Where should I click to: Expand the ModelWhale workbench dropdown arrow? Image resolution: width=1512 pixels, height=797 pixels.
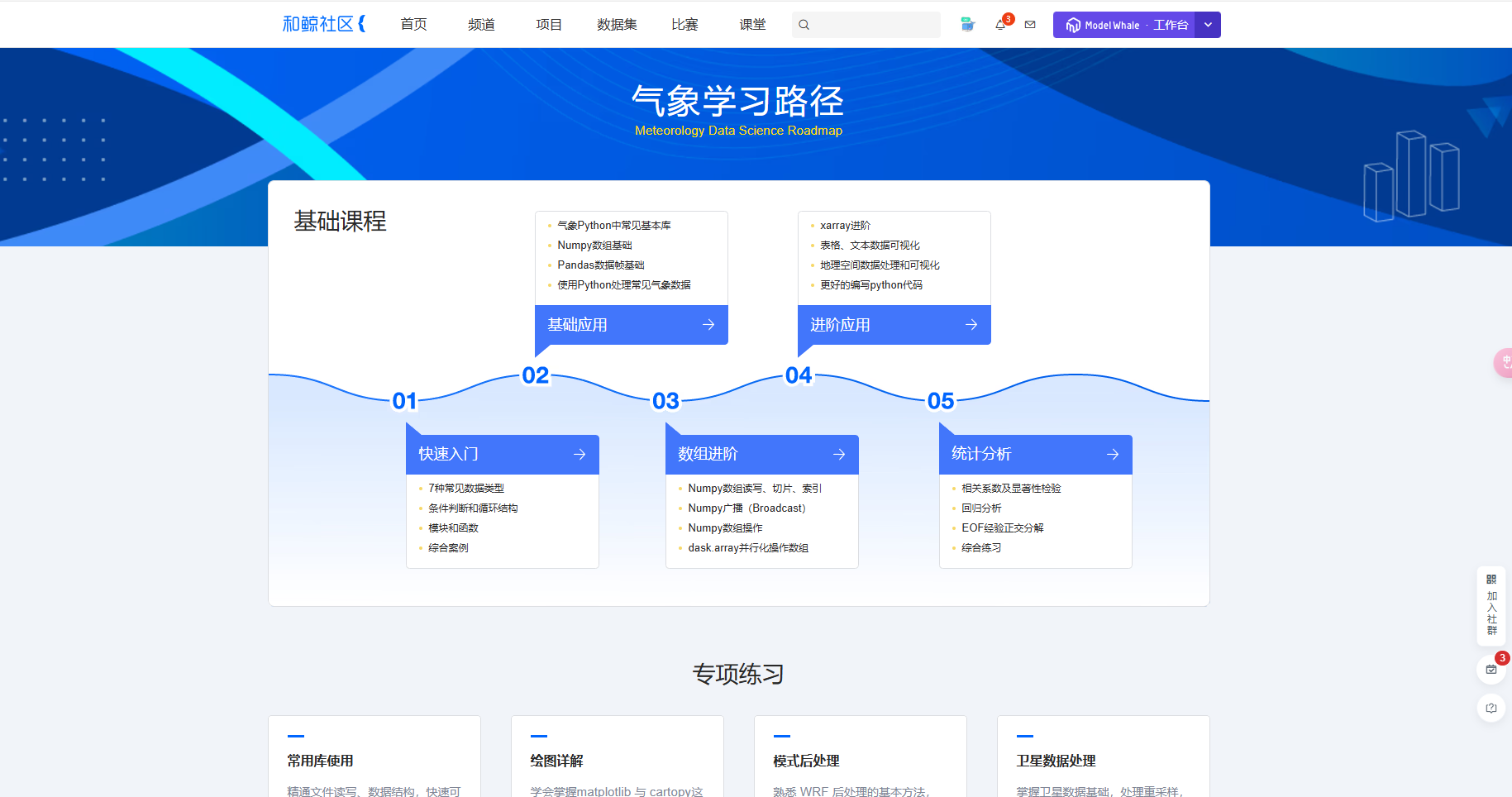pyautogui.click(x=1208, y=25)
